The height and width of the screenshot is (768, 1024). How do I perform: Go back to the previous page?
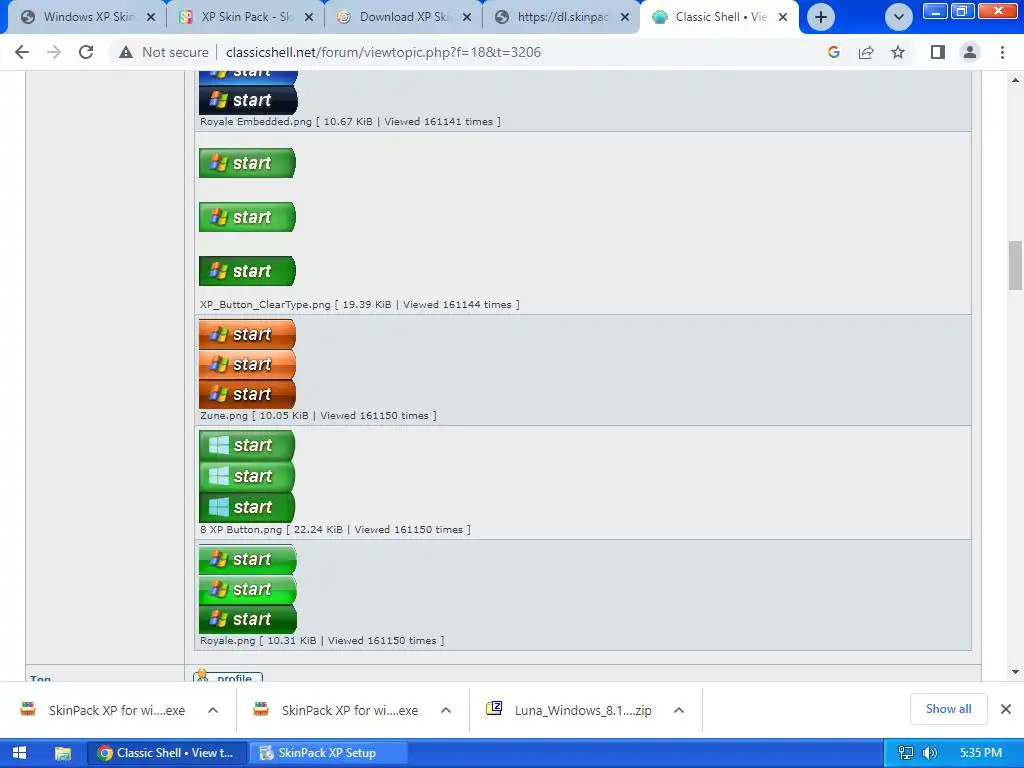[22, 52]
